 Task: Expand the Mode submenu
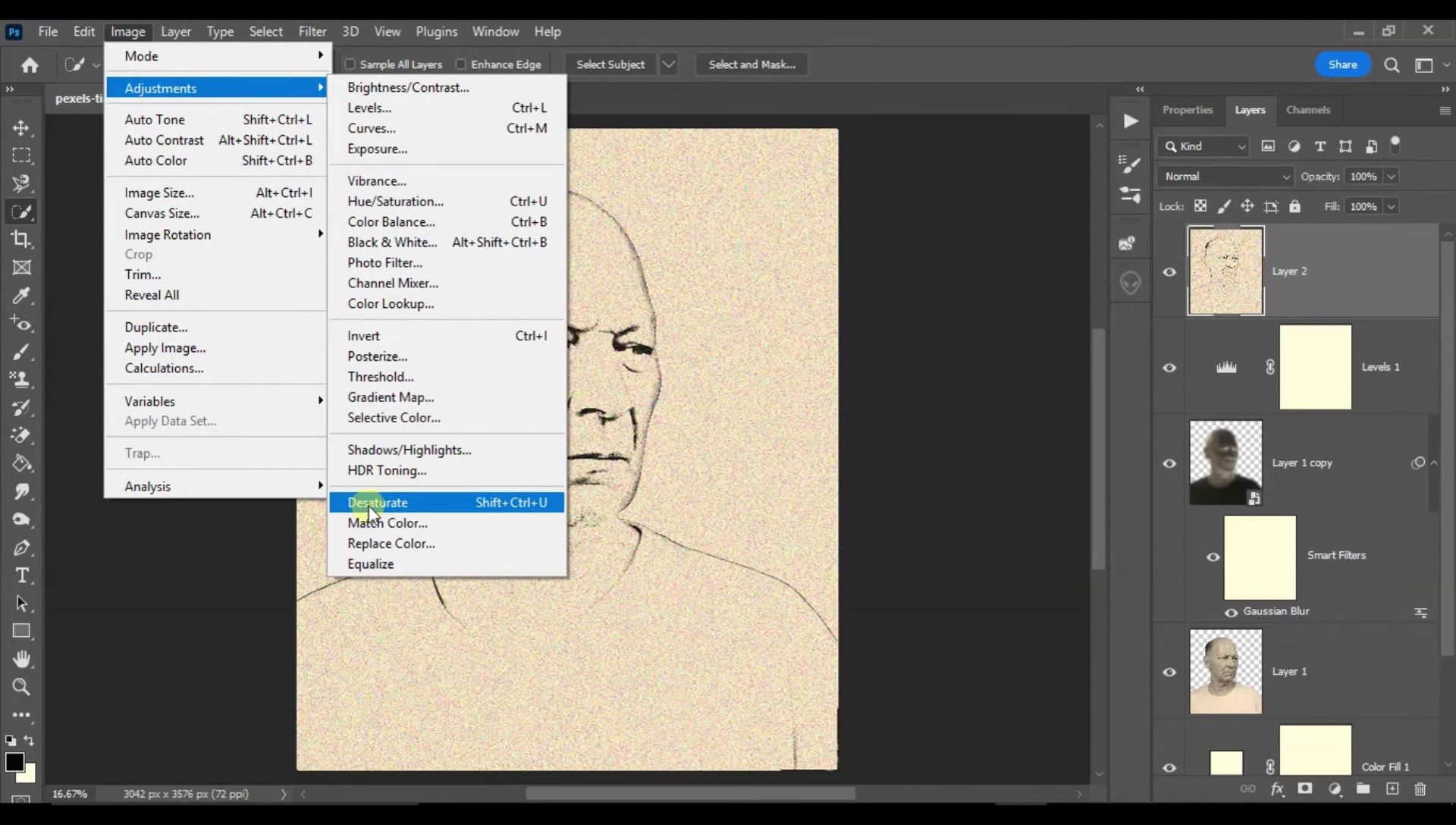(216, 56)
